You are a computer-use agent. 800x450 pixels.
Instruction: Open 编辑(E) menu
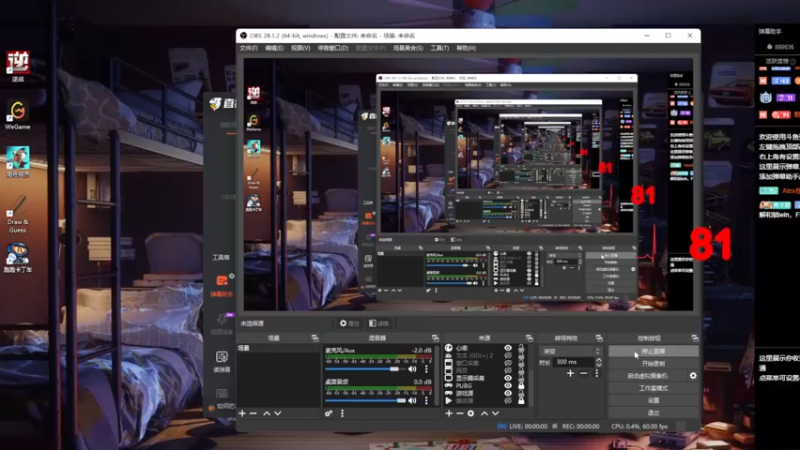[274, 48]
